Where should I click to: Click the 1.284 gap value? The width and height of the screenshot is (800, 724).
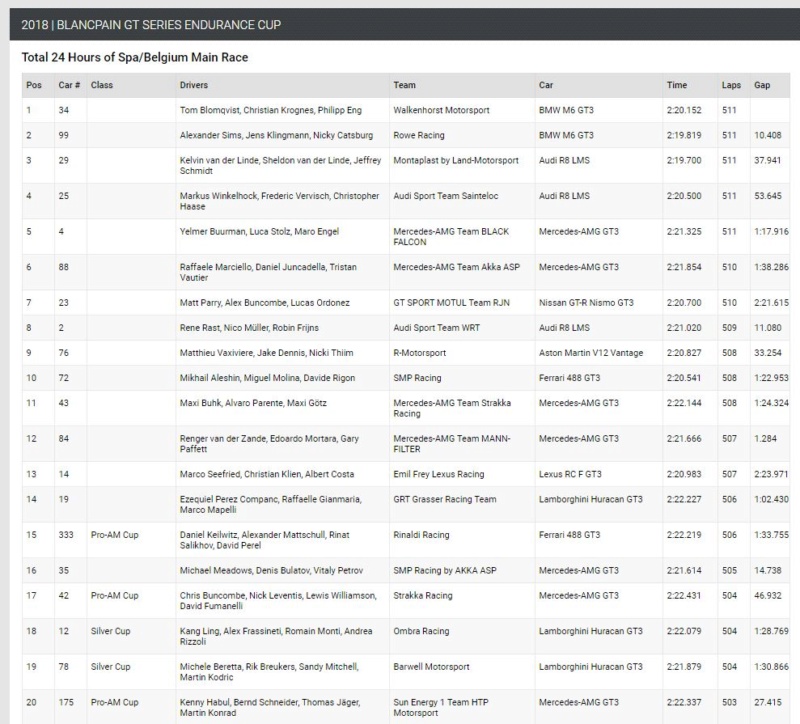(x=765, y=439)
